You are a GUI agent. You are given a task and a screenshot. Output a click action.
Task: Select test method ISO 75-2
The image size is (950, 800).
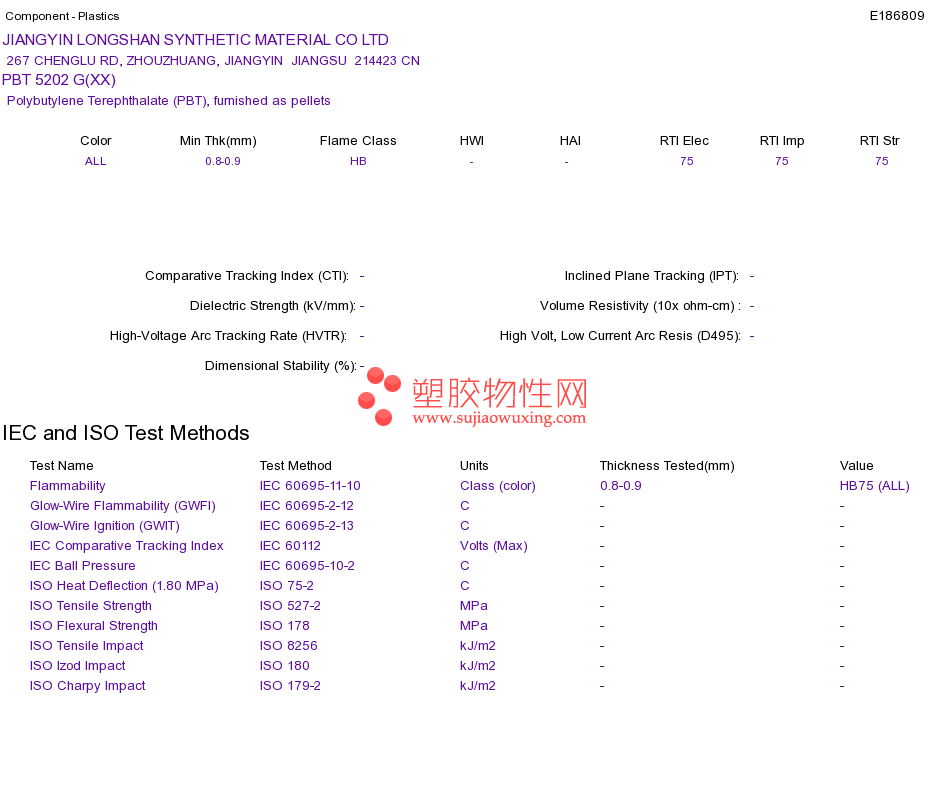(x=287, y=585)
